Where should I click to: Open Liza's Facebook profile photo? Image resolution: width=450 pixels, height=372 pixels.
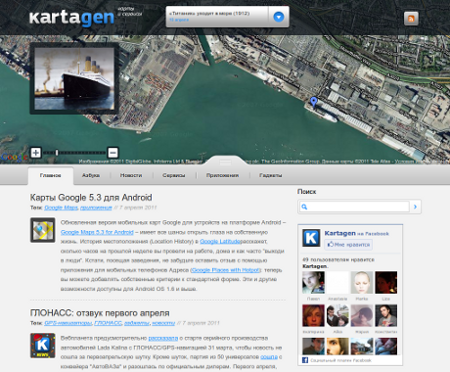386,283
